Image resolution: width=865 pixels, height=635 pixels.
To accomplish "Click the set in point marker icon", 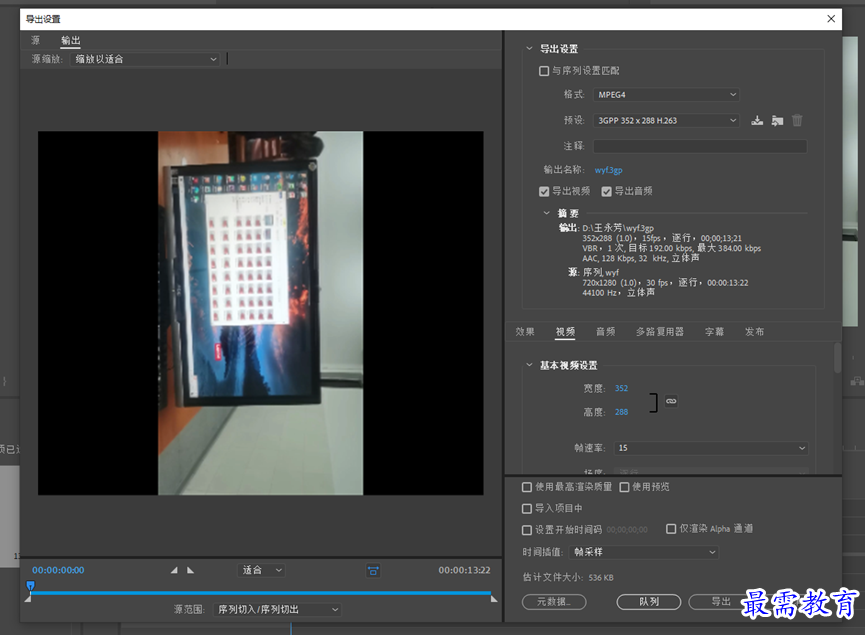I will tap(174, 570).
